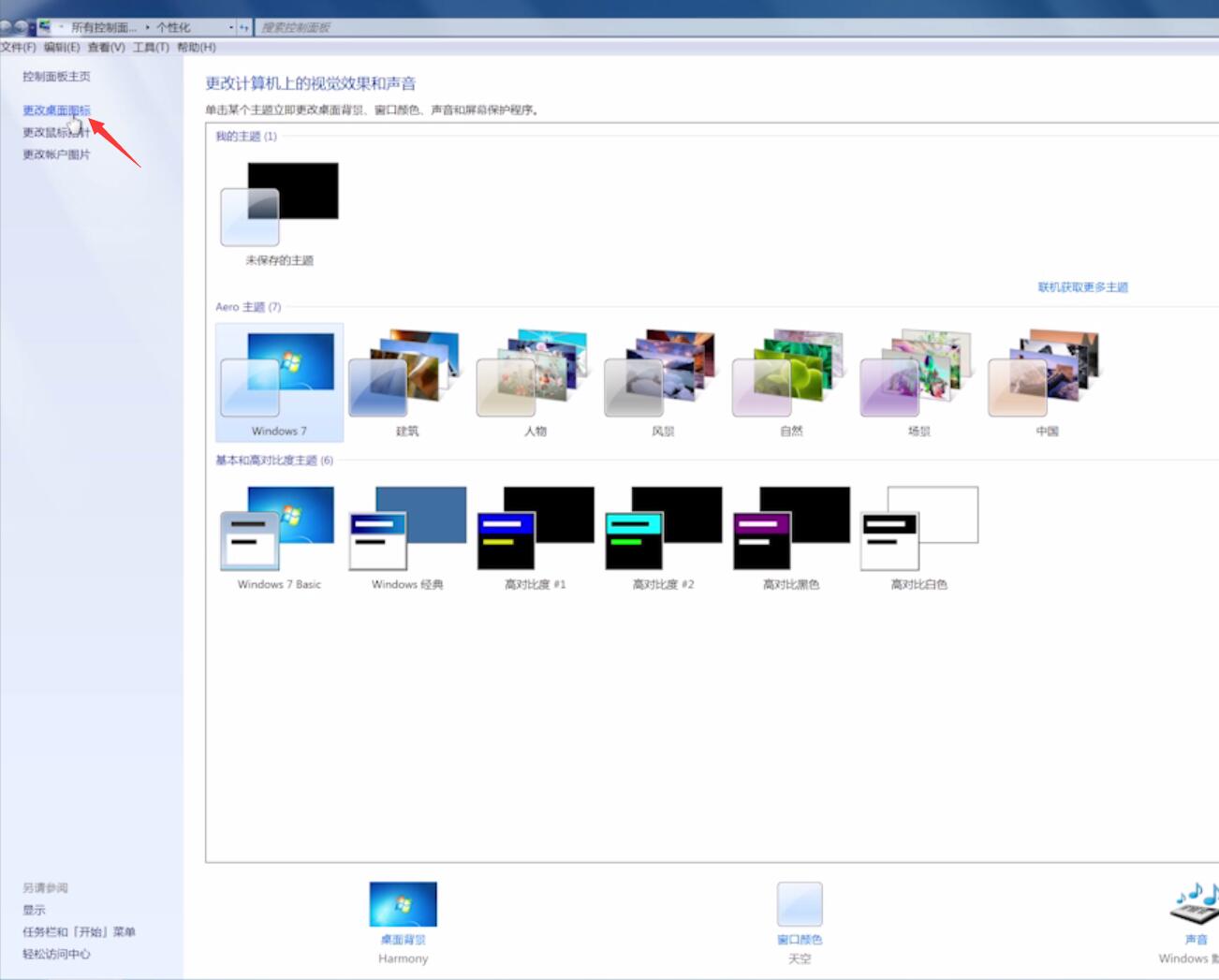This screenshot has width=1219, height=980.
Task: Open 窗口颜色 天空 settings
Action: (800, 923)
